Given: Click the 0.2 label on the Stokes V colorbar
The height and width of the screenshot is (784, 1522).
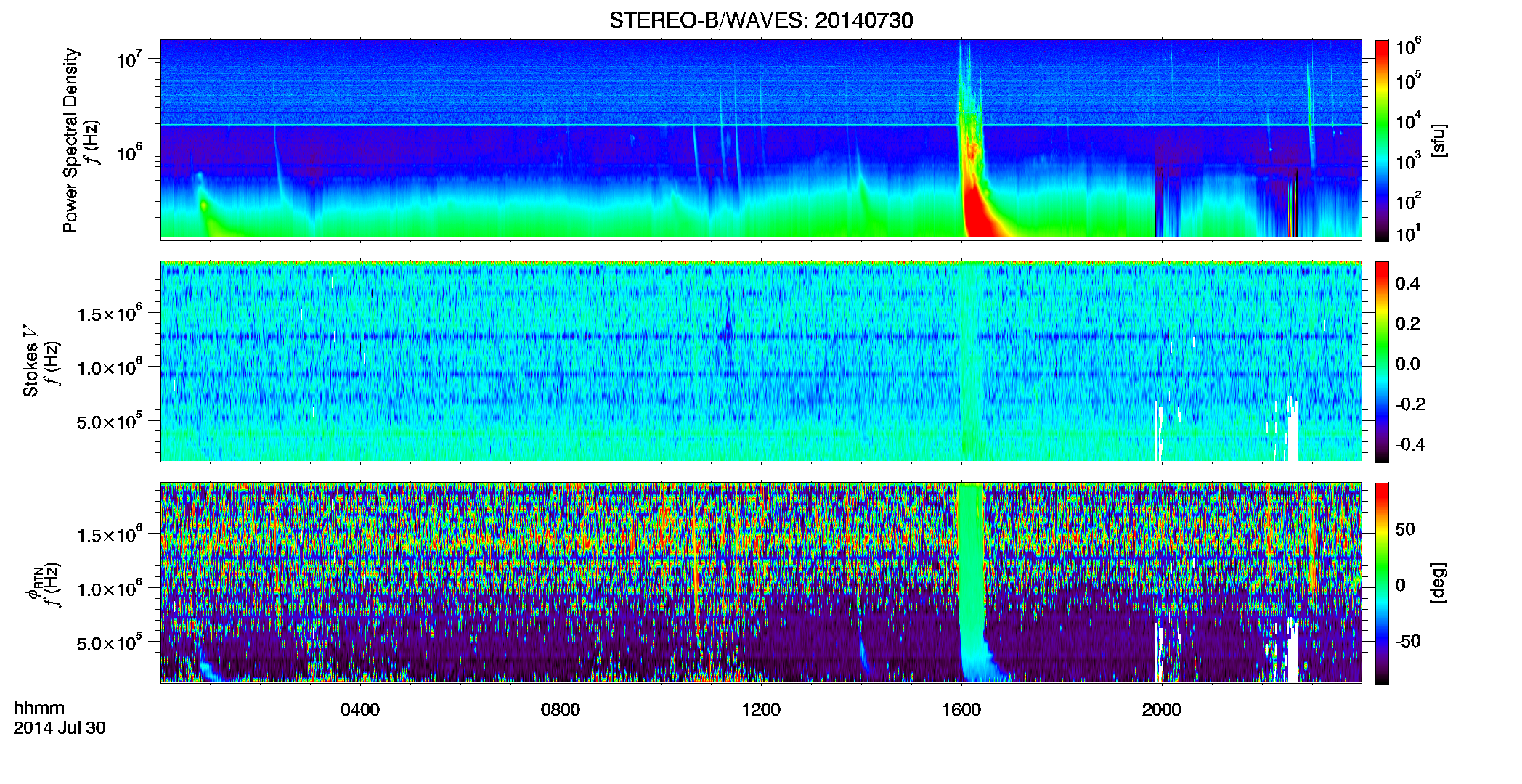Looking at the screenshot, I should [1407, 324].
